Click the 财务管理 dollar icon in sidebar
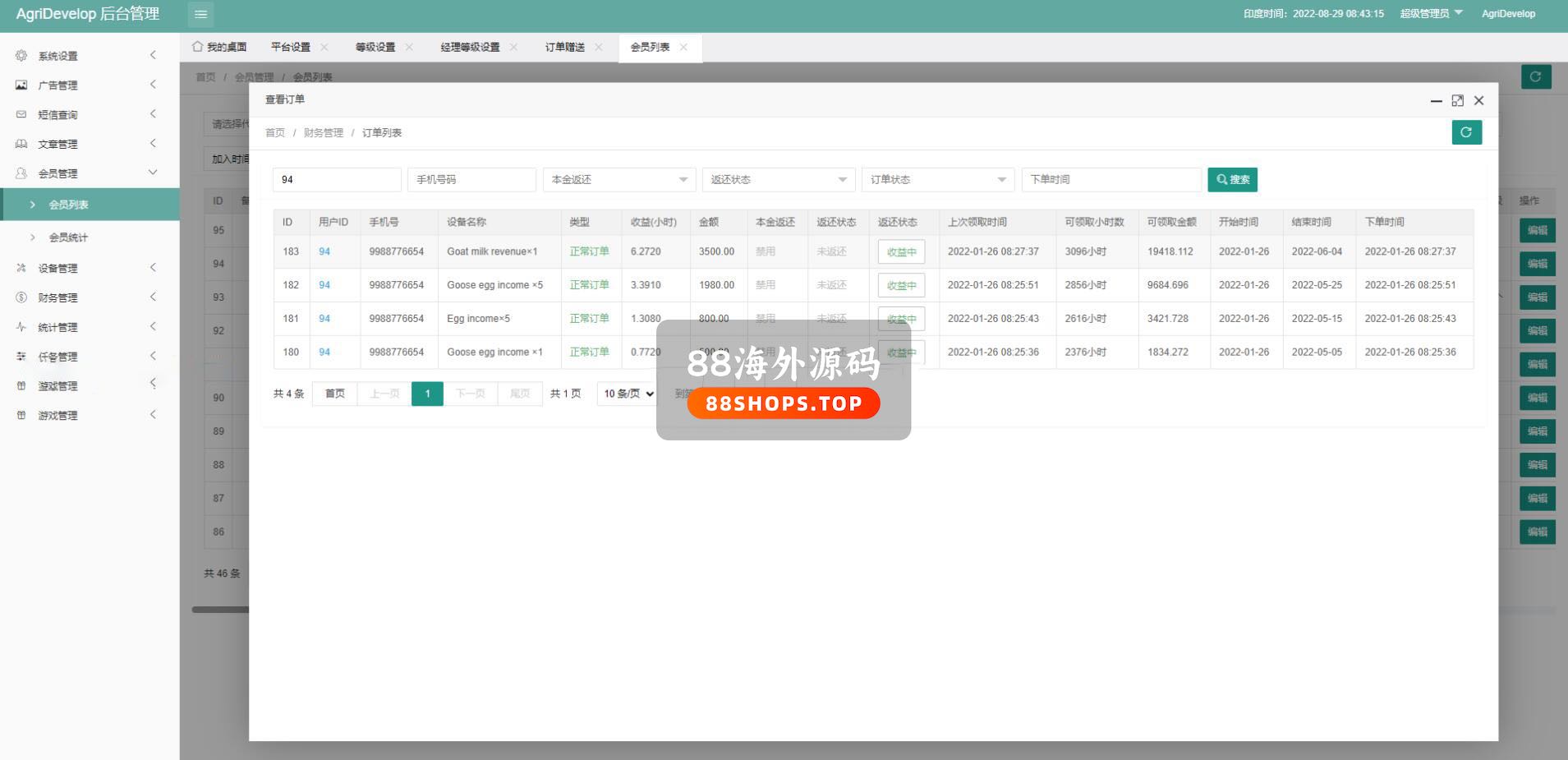Viewport: 1568px width, 760px height. [x=21, y=297]
